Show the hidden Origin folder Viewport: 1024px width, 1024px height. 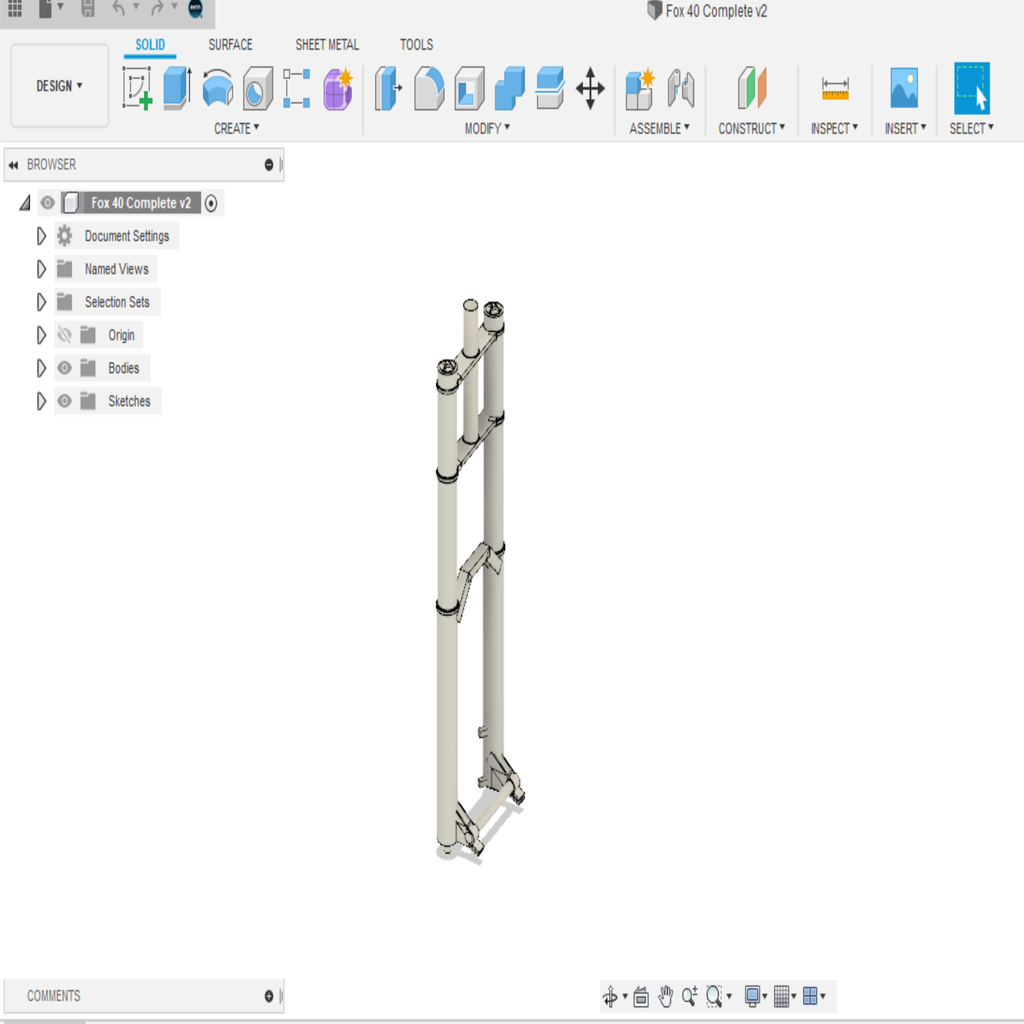64,335
